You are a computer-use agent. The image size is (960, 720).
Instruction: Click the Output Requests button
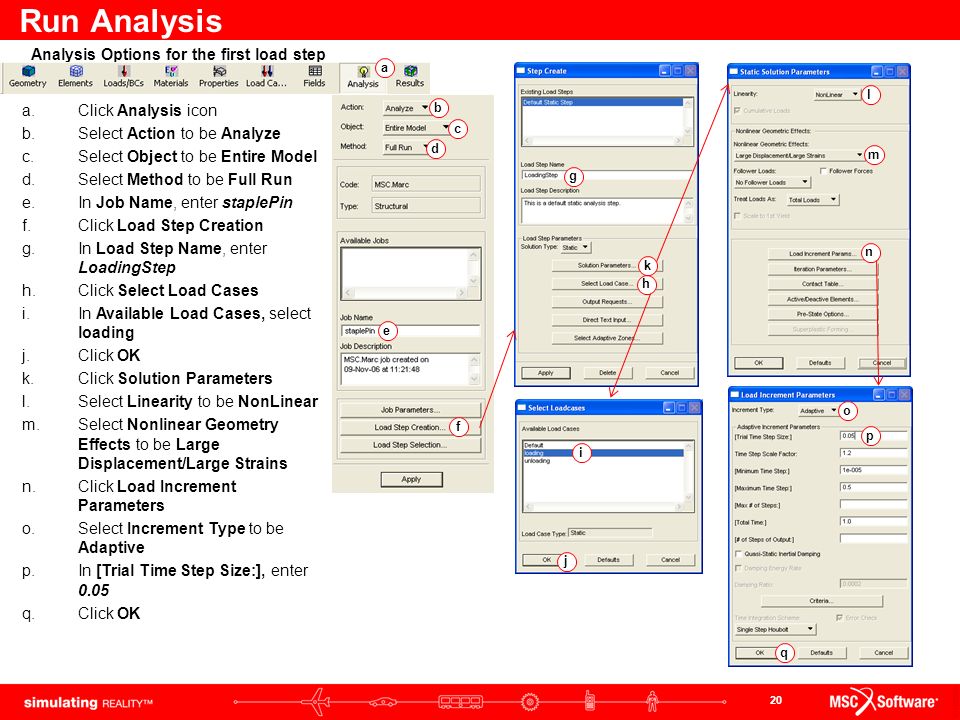click(x=607, y=302)
